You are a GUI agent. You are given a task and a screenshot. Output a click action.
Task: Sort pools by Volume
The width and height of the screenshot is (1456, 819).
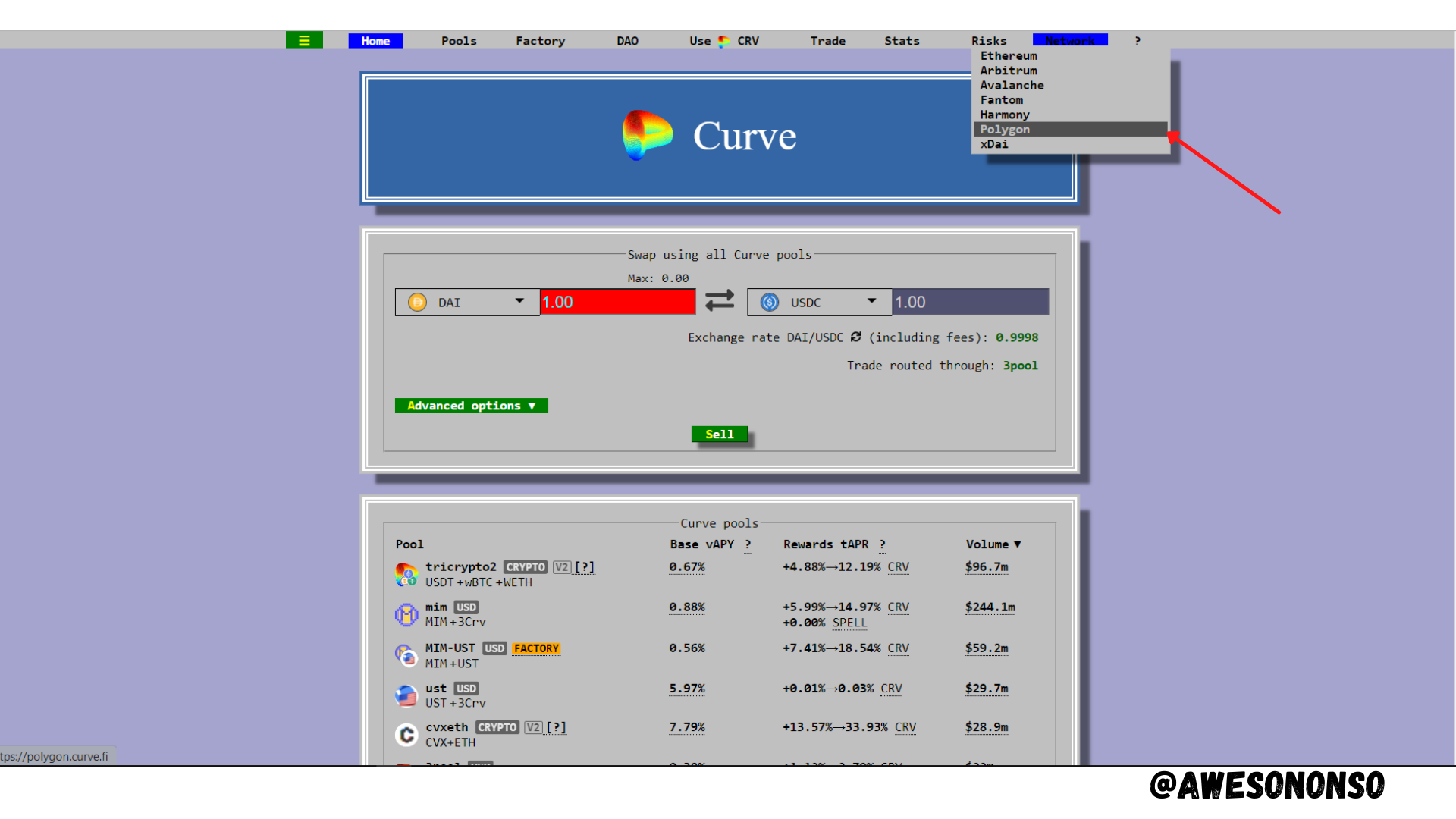pos(993,544)
